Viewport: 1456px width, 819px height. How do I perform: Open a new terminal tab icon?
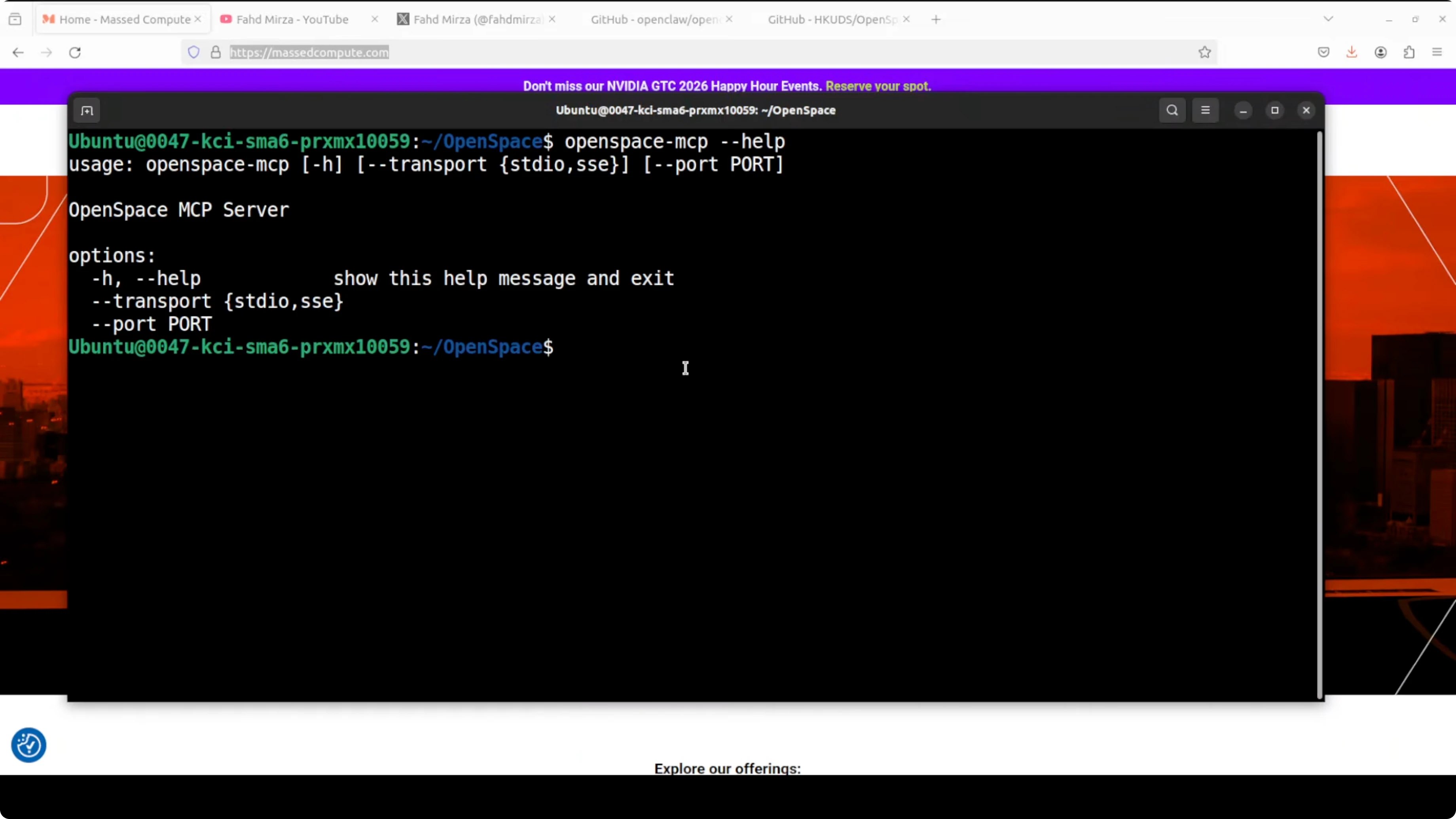point(87,110)
